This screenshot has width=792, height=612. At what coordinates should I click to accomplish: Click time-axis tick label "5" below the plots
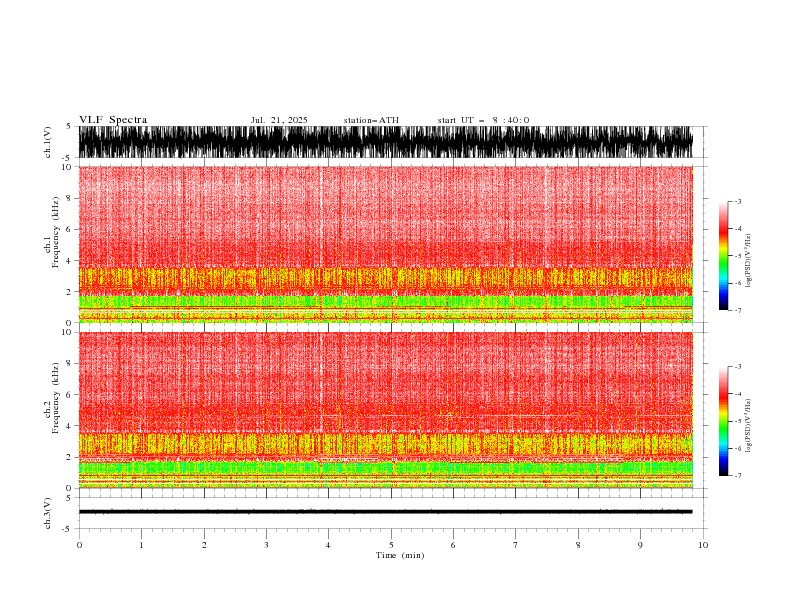point(391,545)
